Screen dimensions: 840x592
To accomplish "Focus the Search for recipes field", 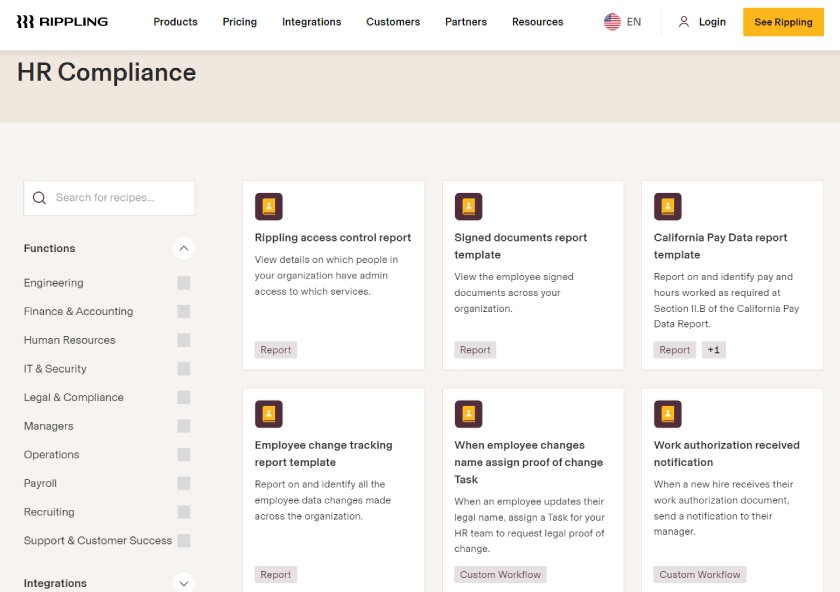I will (x=120, y=198).
